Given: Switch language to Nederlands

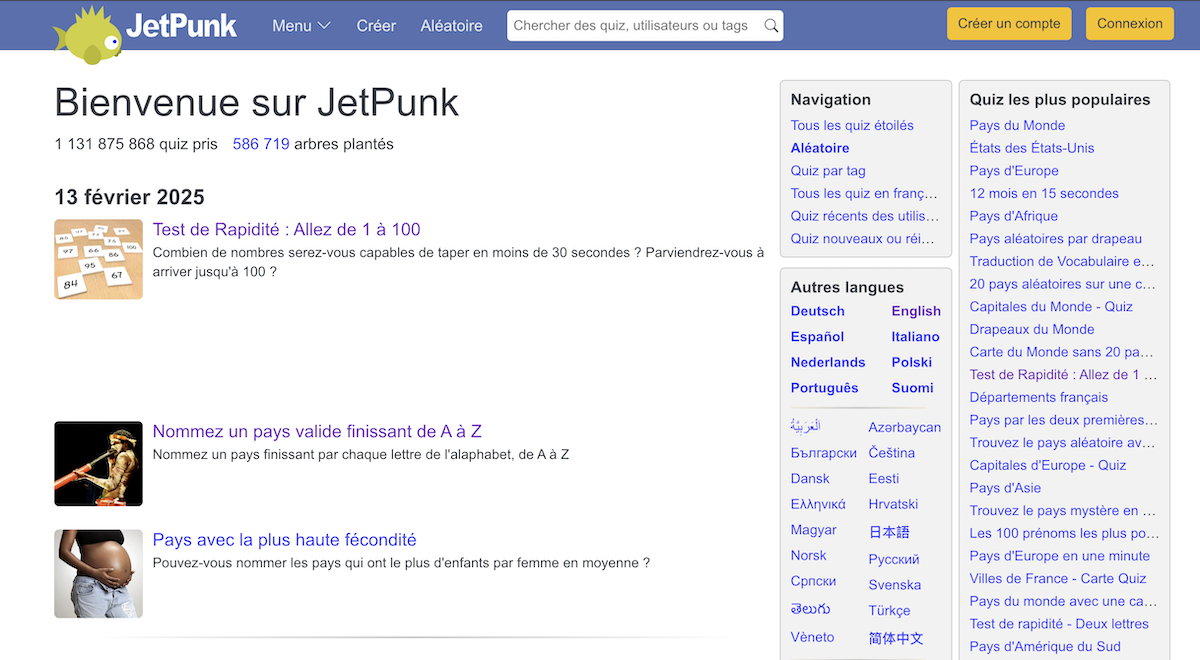Looking at the screenshot, I should tap(828, 362).
